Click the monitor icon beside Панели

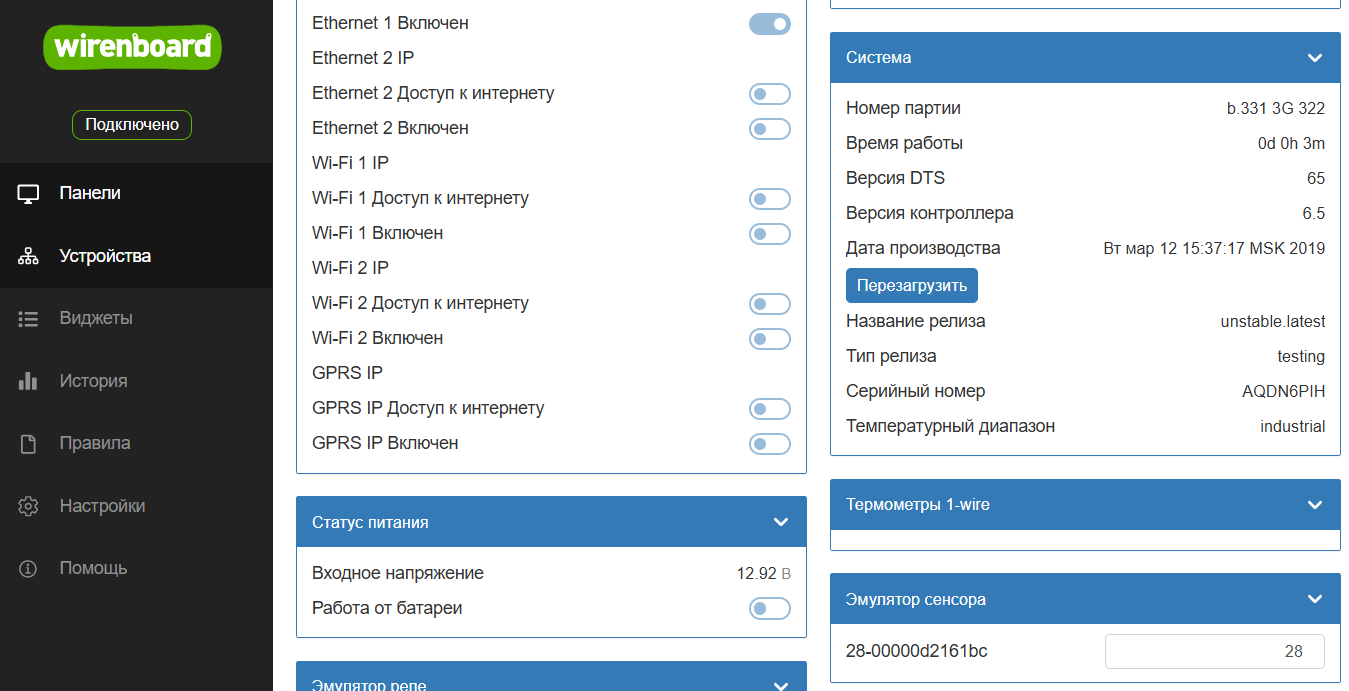(x=28, y=194)
